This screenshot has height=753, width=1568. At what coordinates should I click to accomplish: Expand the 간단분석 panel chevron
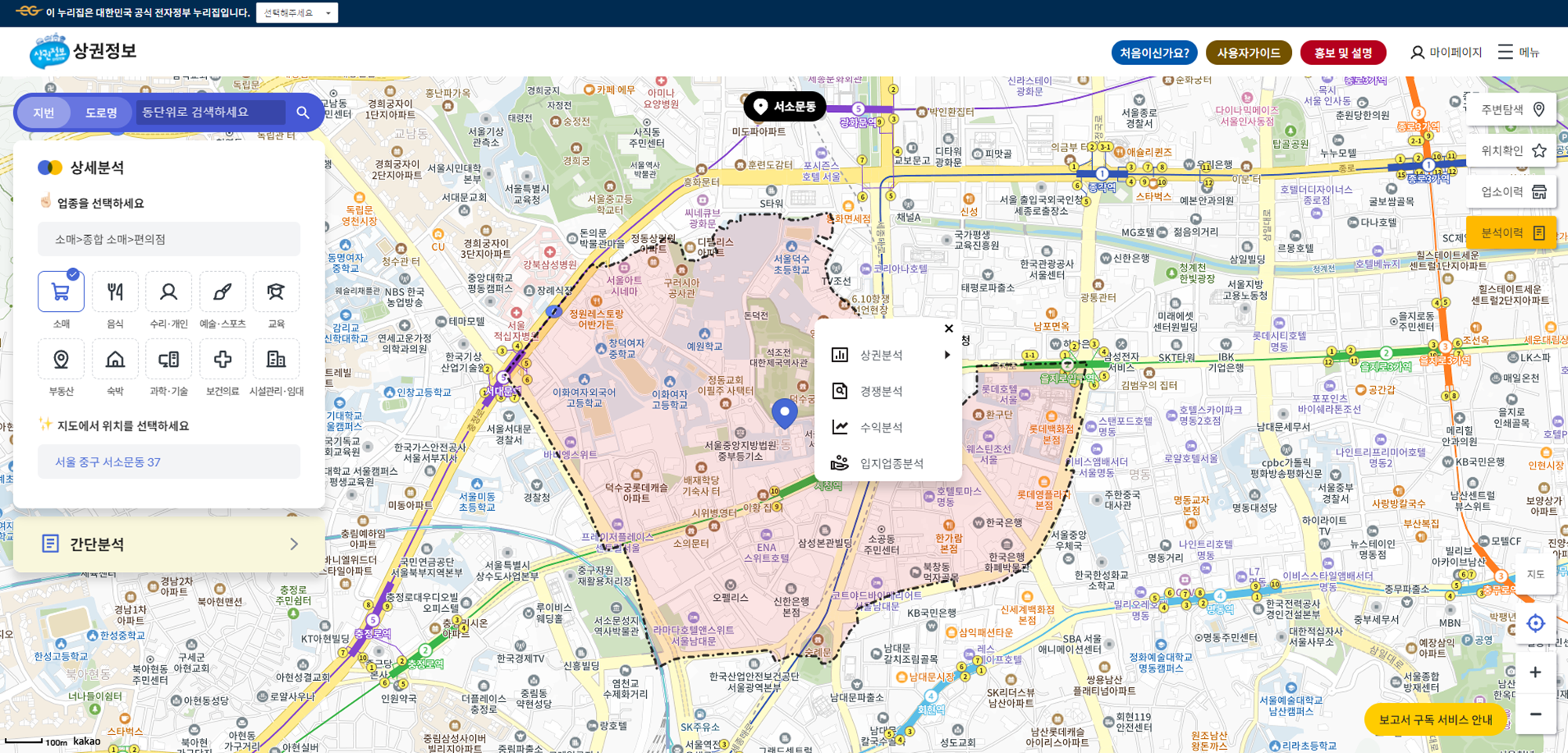296,544
